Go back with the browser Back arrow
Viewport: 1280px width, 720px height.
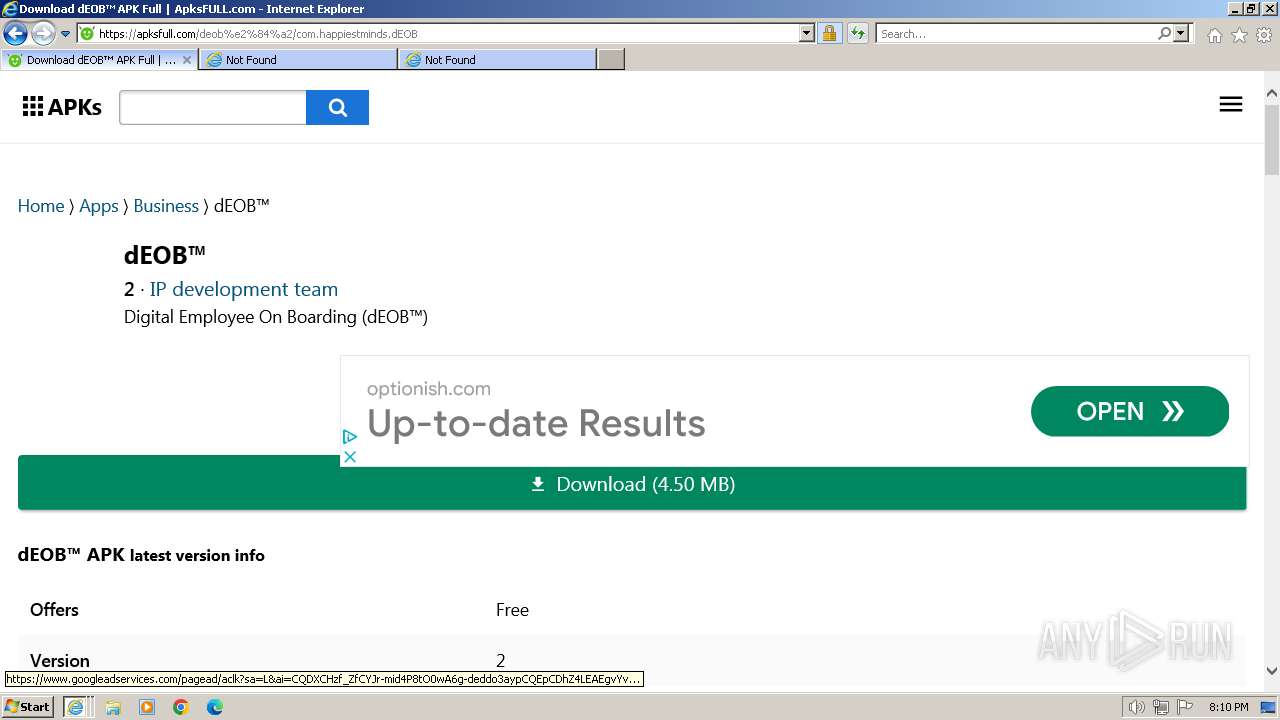pos(15,33)
